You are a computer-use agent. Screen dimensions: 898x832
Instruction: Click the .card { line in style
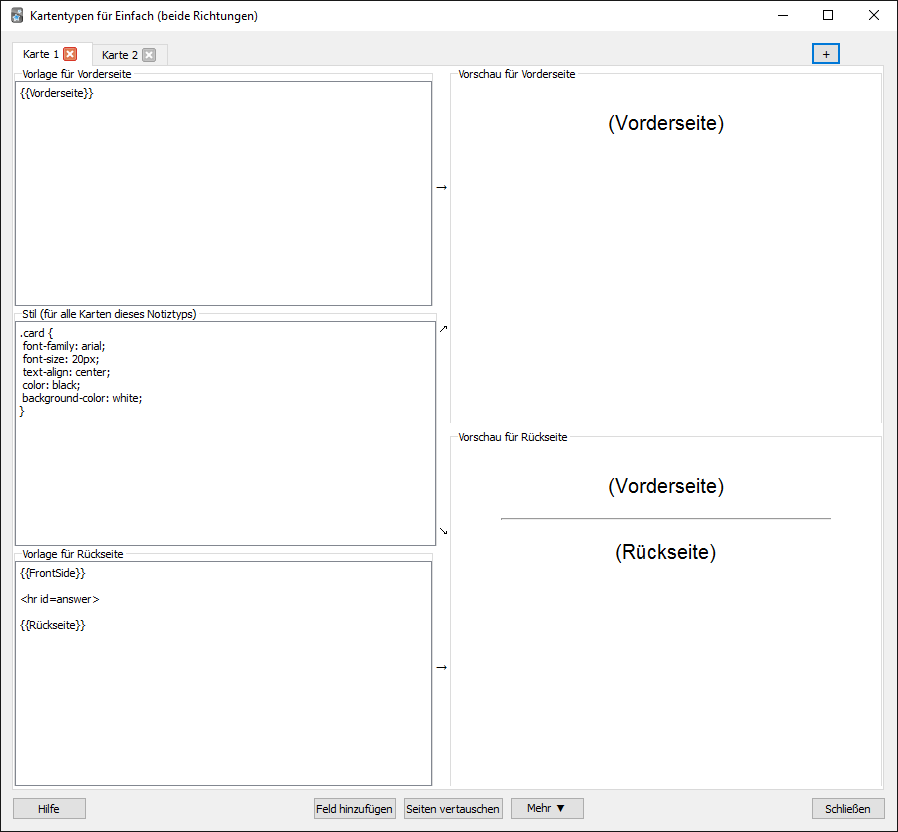tap(36, 333)
